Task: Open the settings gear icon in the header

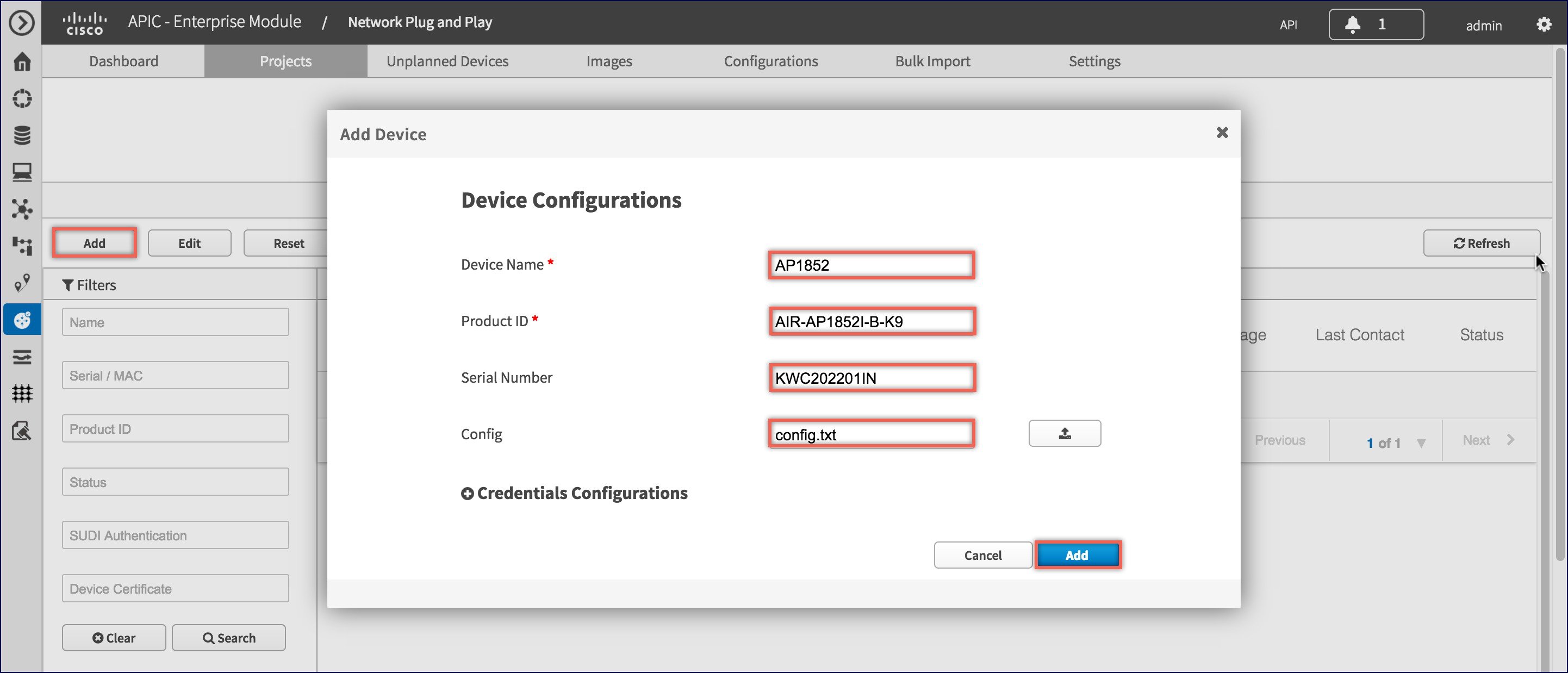Action: (1544, 24)
